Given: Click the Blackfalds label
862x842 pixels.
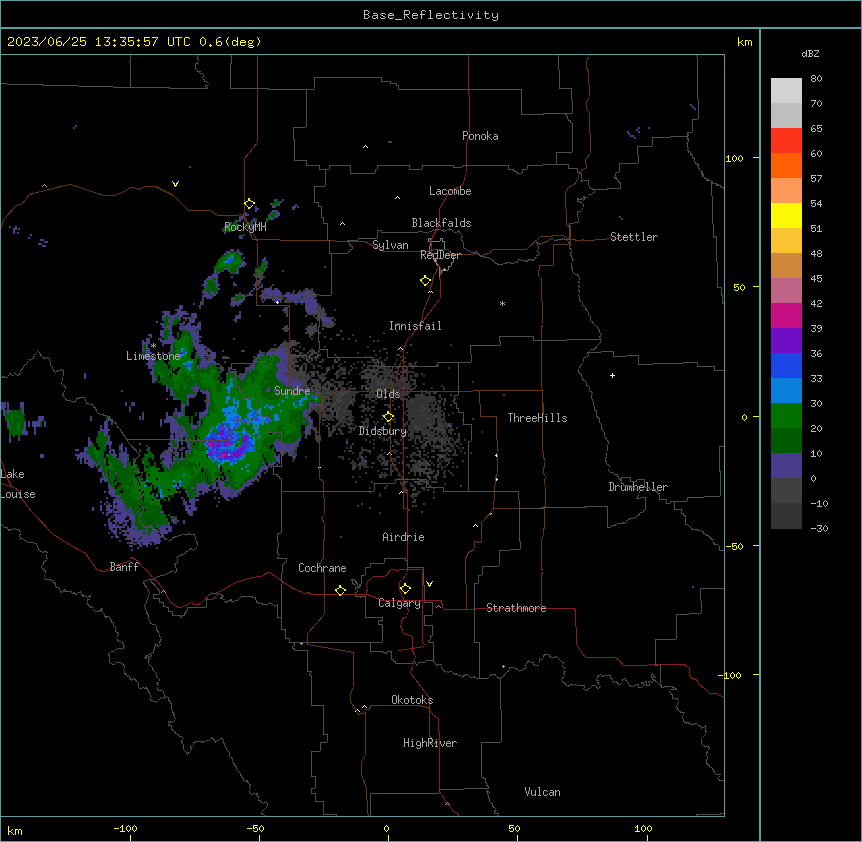Looking at the screenshot, I should click(441, 223).
